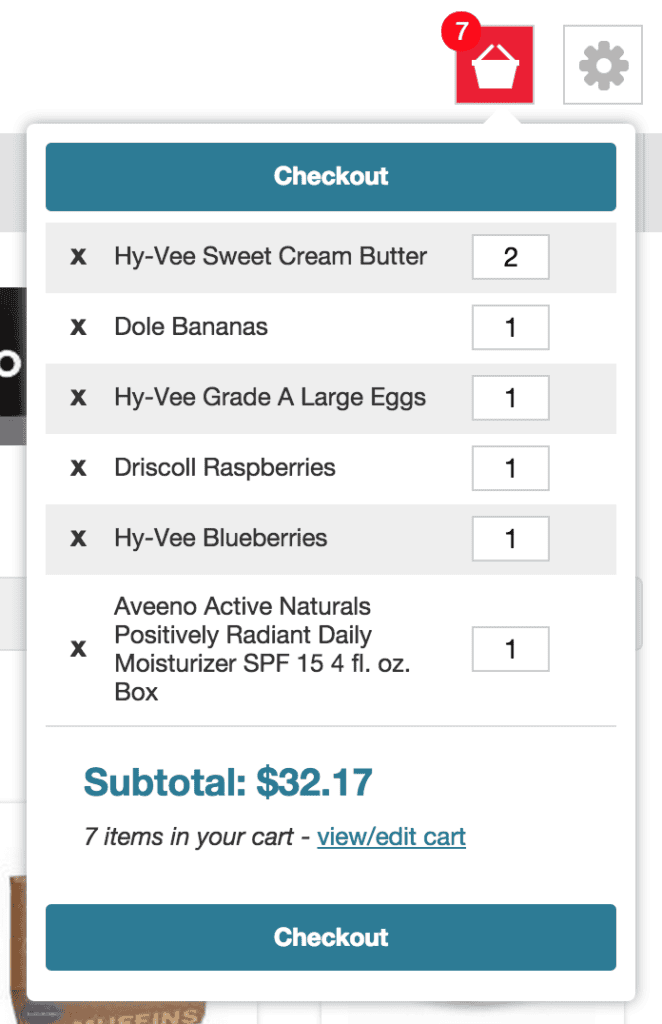This screenshot has width=662, height=1024.
Task: Remove Driscoll Raspberries using the x
Action: click(x=78, y=468)
